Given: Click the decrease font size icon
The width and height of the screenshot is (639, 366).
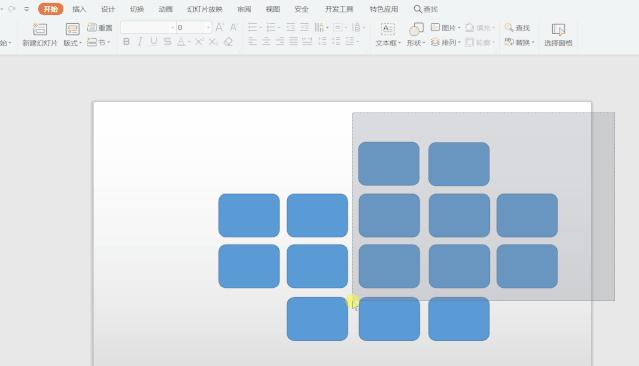Looking at the screenshot, I should coord(233,27).
